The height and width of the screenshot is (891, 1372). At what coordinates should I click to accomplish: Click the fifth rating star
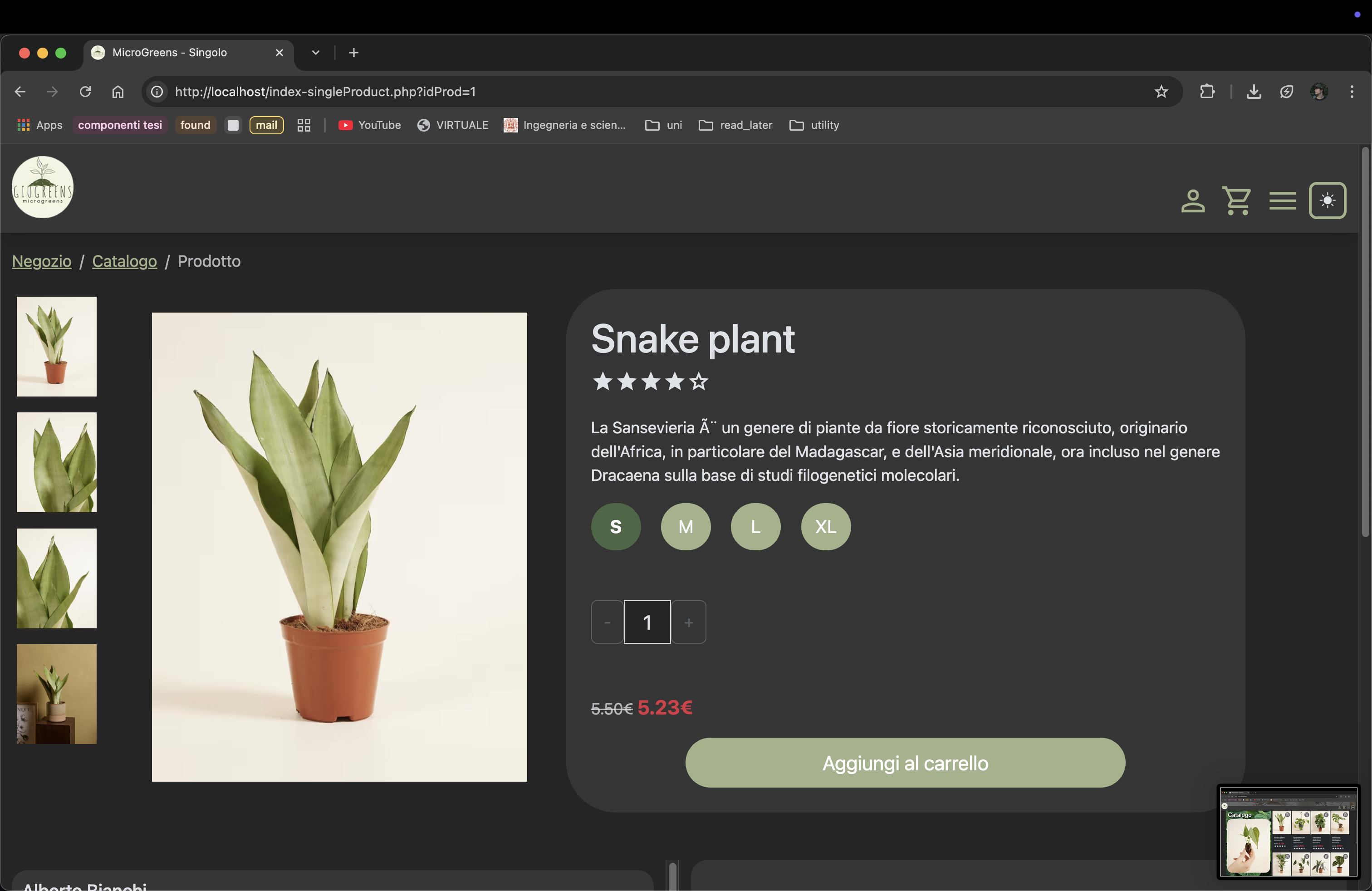pyautogui.click(x=699, y=381)
